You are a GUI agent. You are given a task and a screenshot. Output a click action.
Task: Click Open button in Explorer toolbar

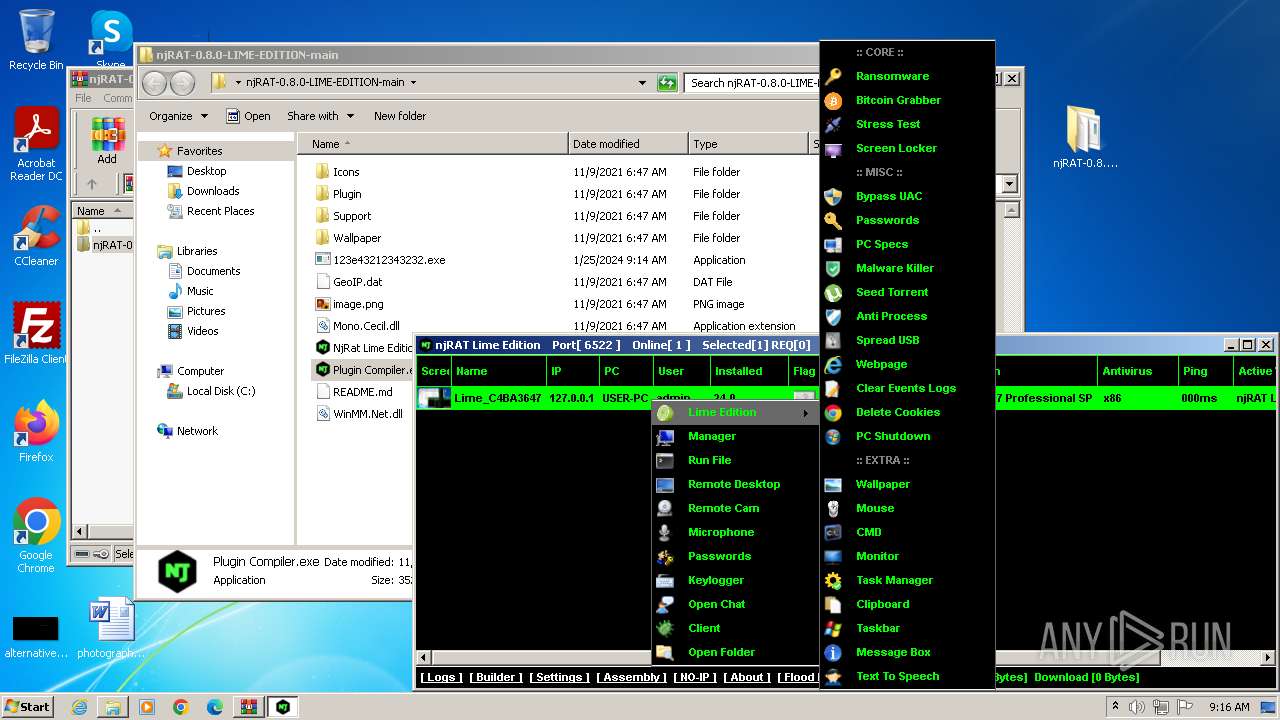point(248,116)
